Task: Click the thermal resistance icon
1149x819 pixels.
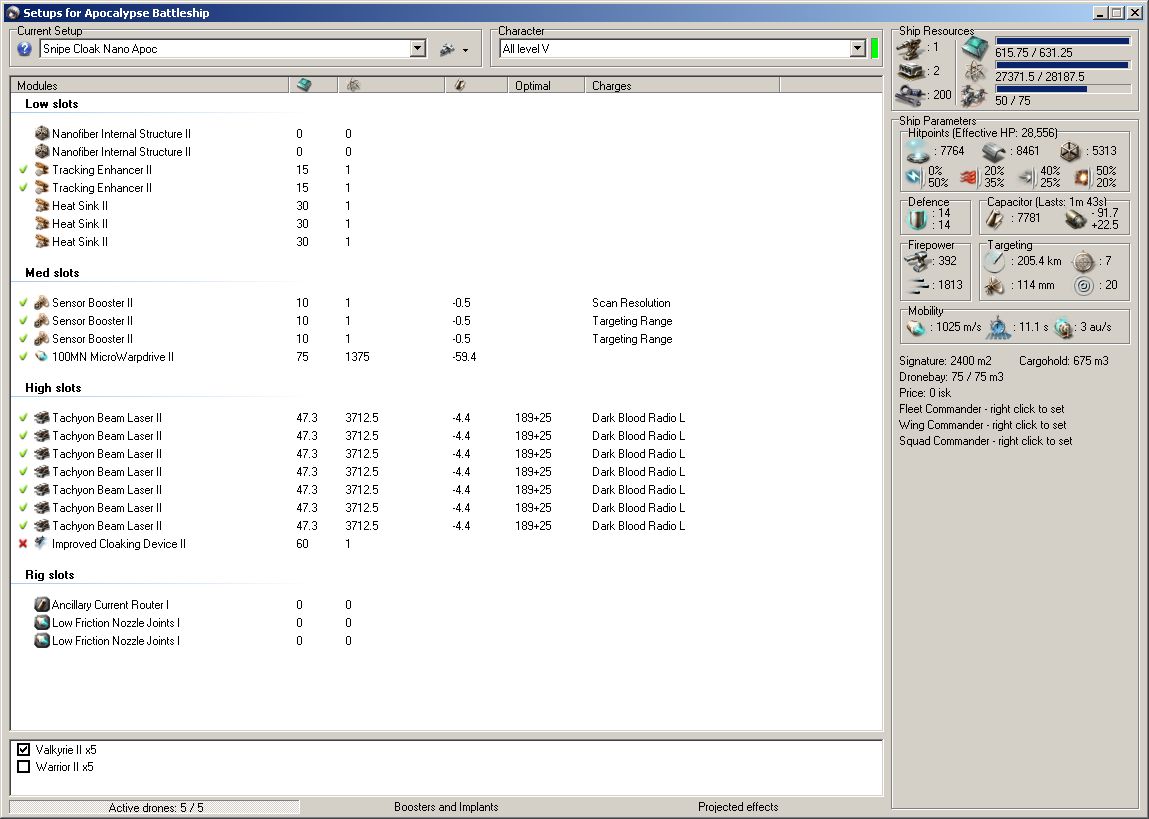Action: (969, 177)
